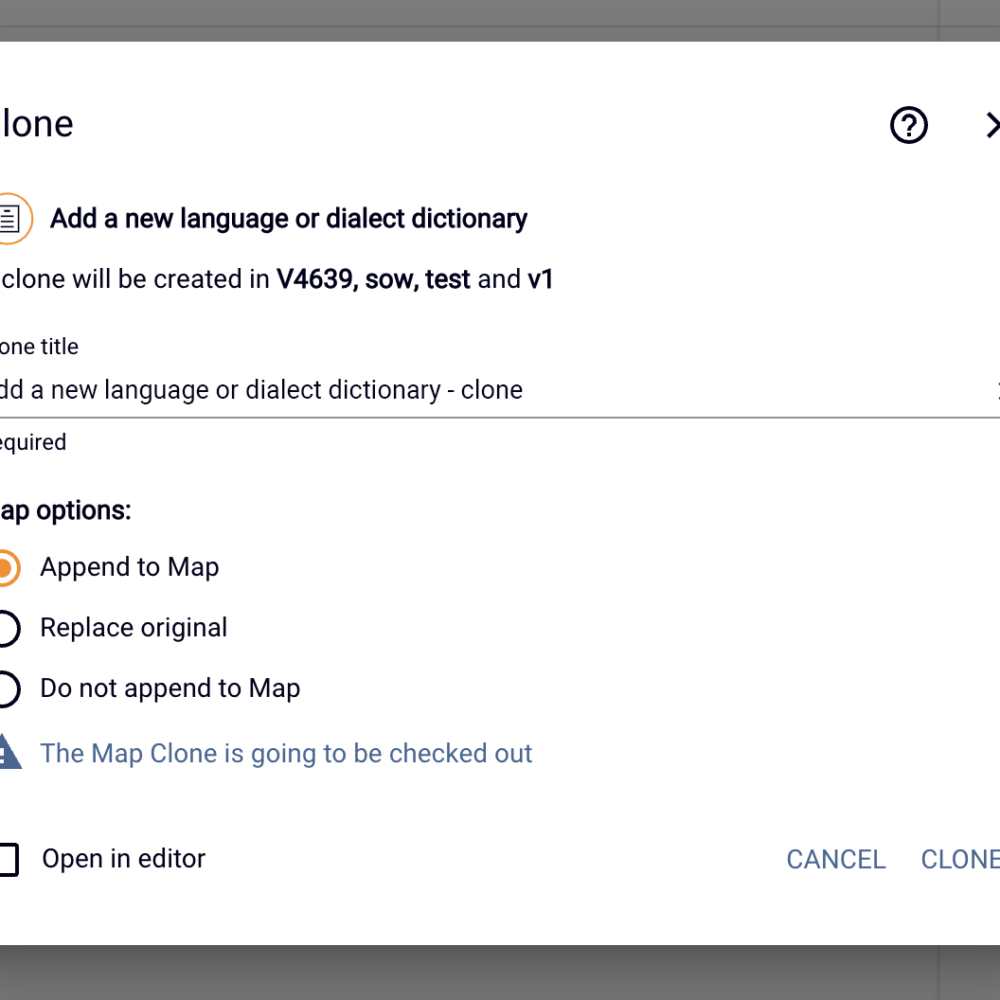Clear the clone title with the field's X icon
Screen dimensions: 1000x1000
click(997, 390)
